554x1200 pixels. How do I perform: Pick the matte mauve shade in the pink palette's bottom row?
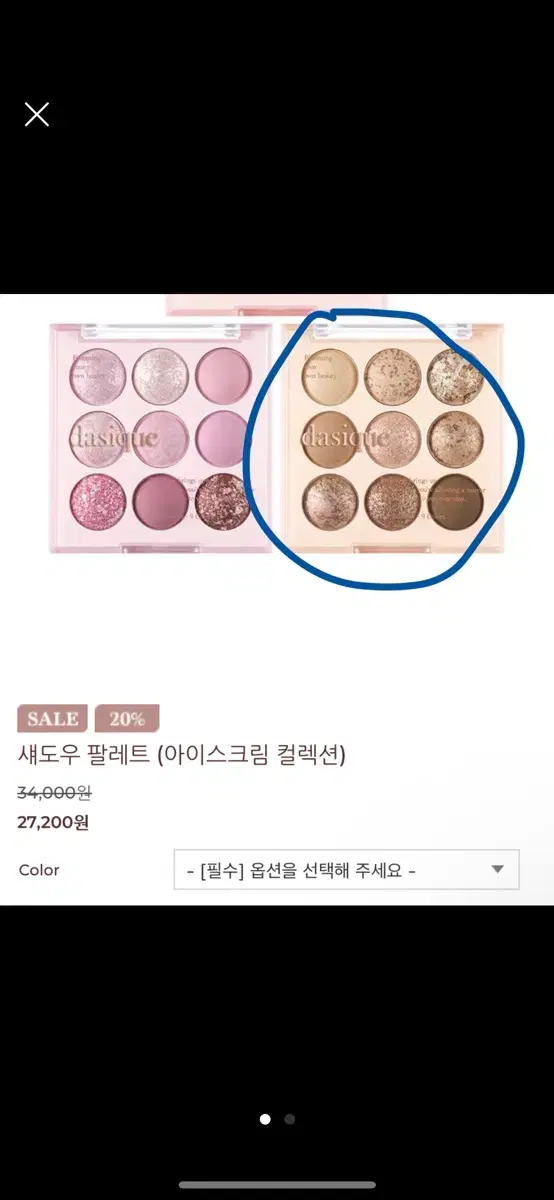(x=160, y=503)
